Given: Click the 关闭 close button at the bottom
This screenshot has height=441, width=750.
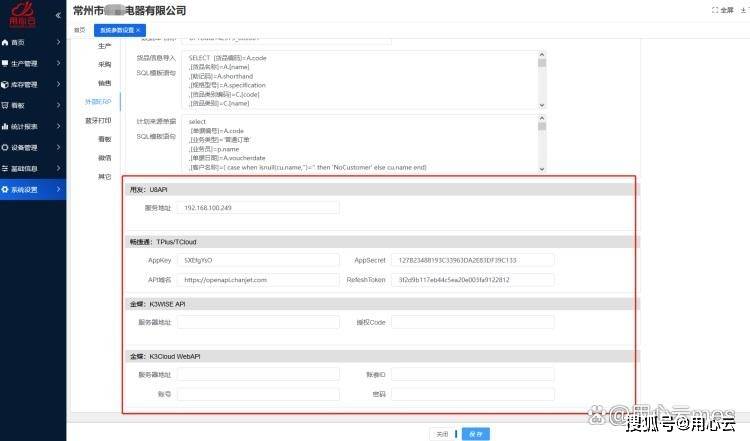Looking at the screenshot, I should click(x=442, y=434).
